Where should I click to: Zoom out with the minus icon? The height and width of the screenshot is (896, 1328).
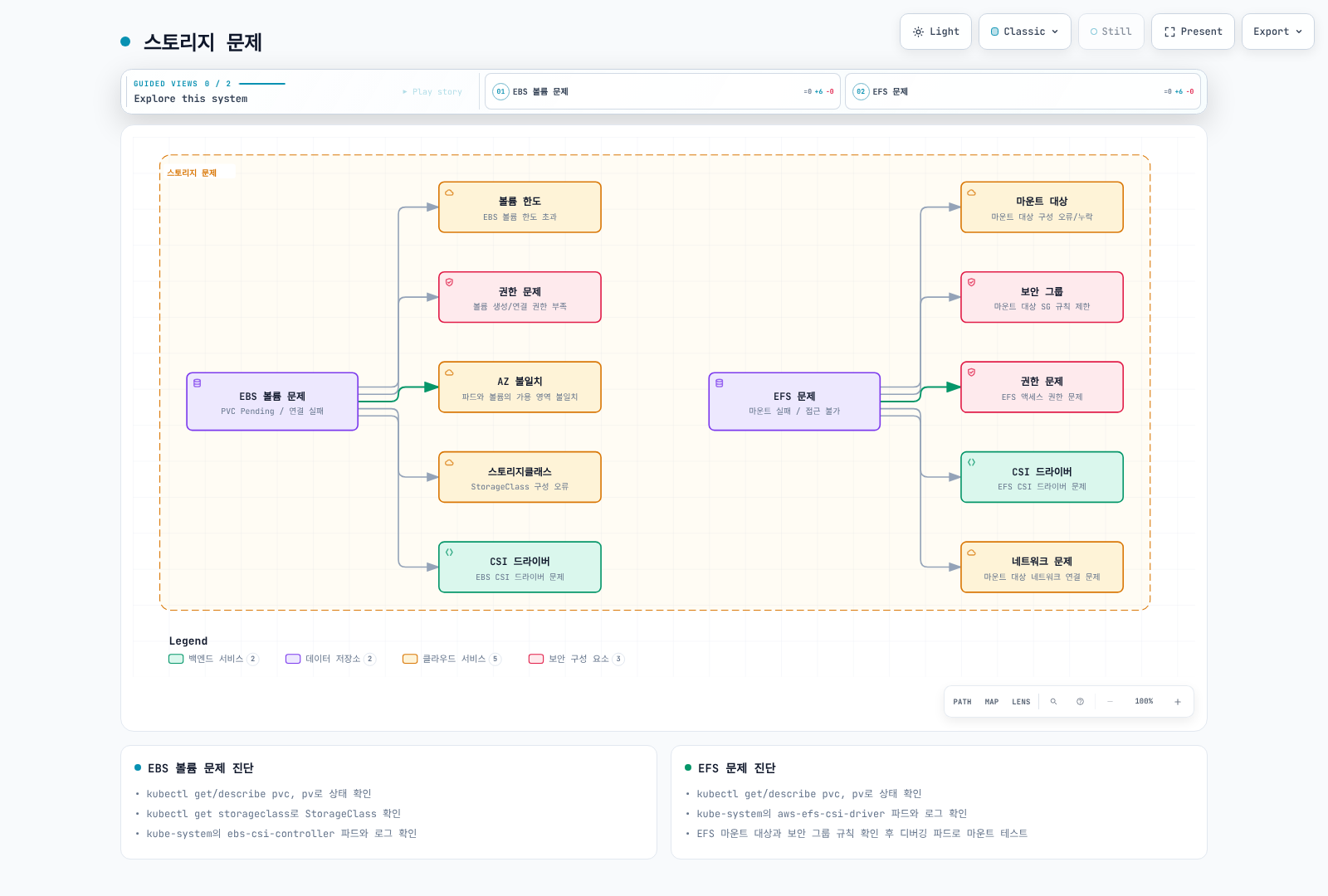(x=1110, y=702)
